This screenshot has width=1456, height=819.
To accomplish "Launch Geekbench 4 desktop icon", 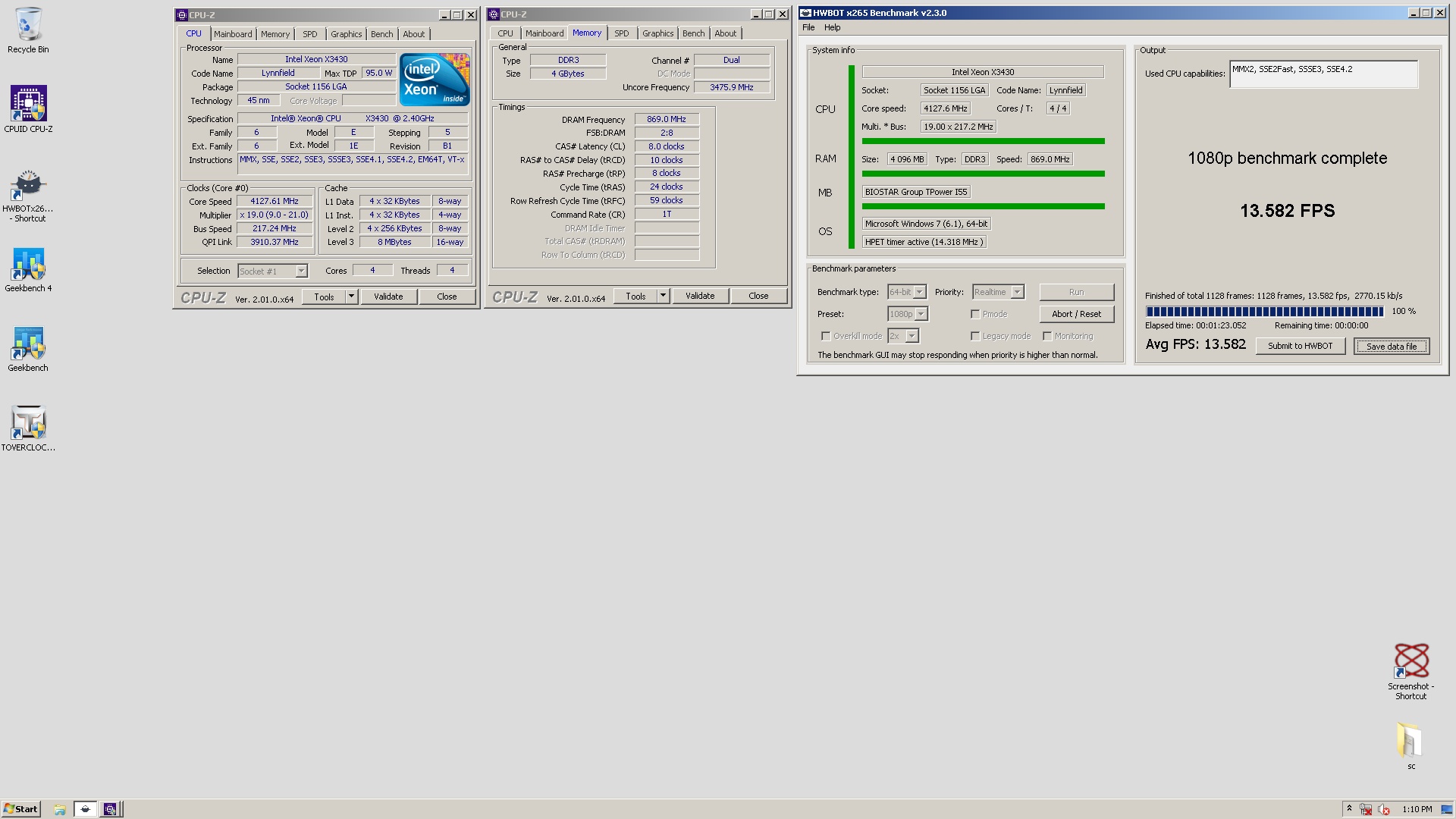I will pyautogui.click(x=28, y=270).
